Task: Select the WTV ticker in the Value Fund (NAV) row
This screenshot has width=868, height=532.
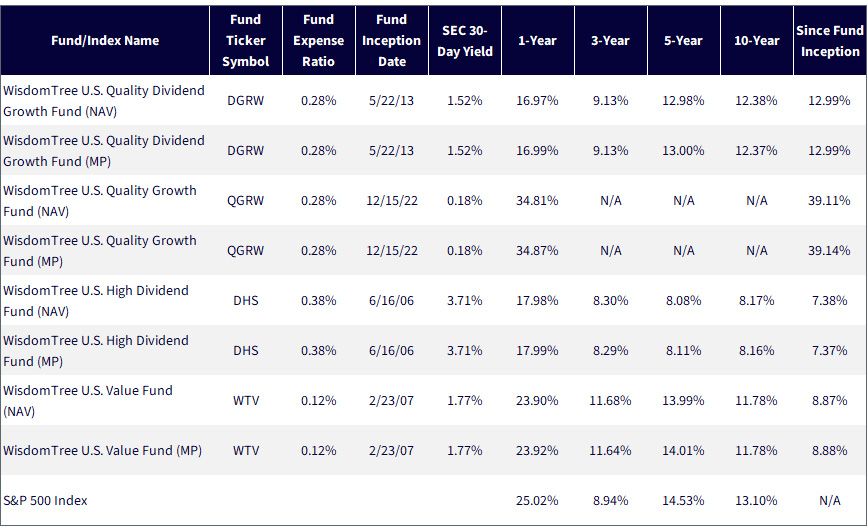Action: (x=246, y=400)
